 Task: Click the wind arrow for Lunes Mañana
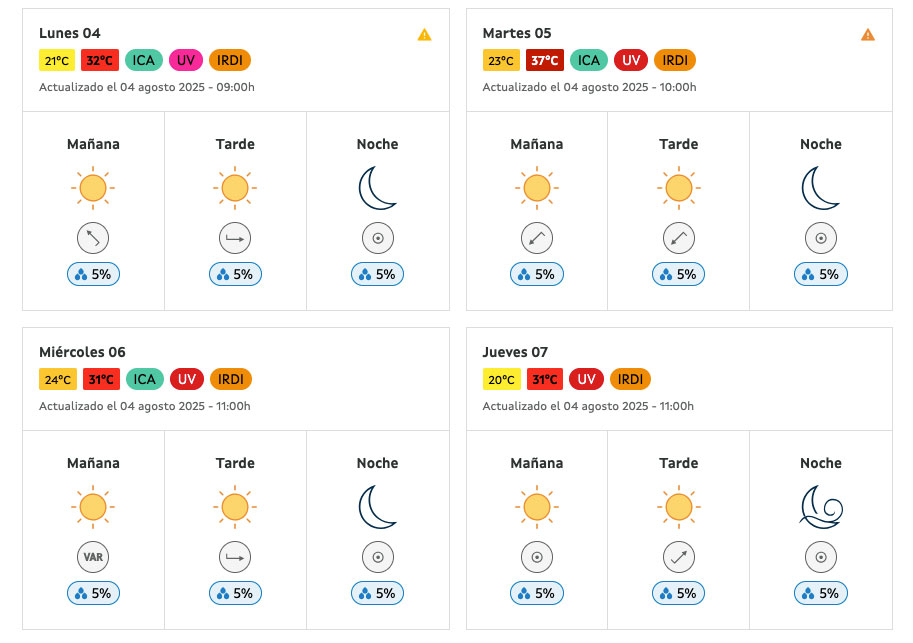point(93,238)
